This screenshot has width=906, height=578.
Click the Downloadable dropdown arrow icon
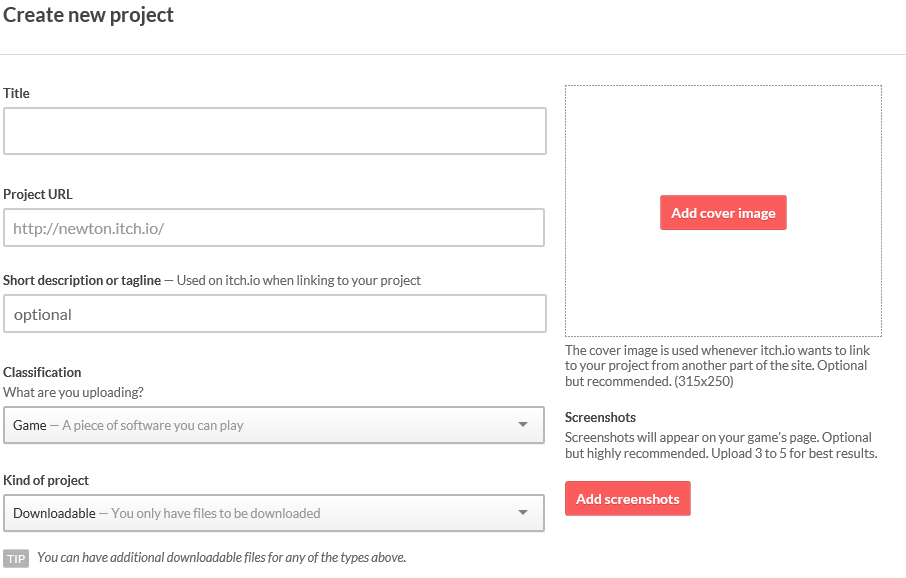click(x=523, y=513)
